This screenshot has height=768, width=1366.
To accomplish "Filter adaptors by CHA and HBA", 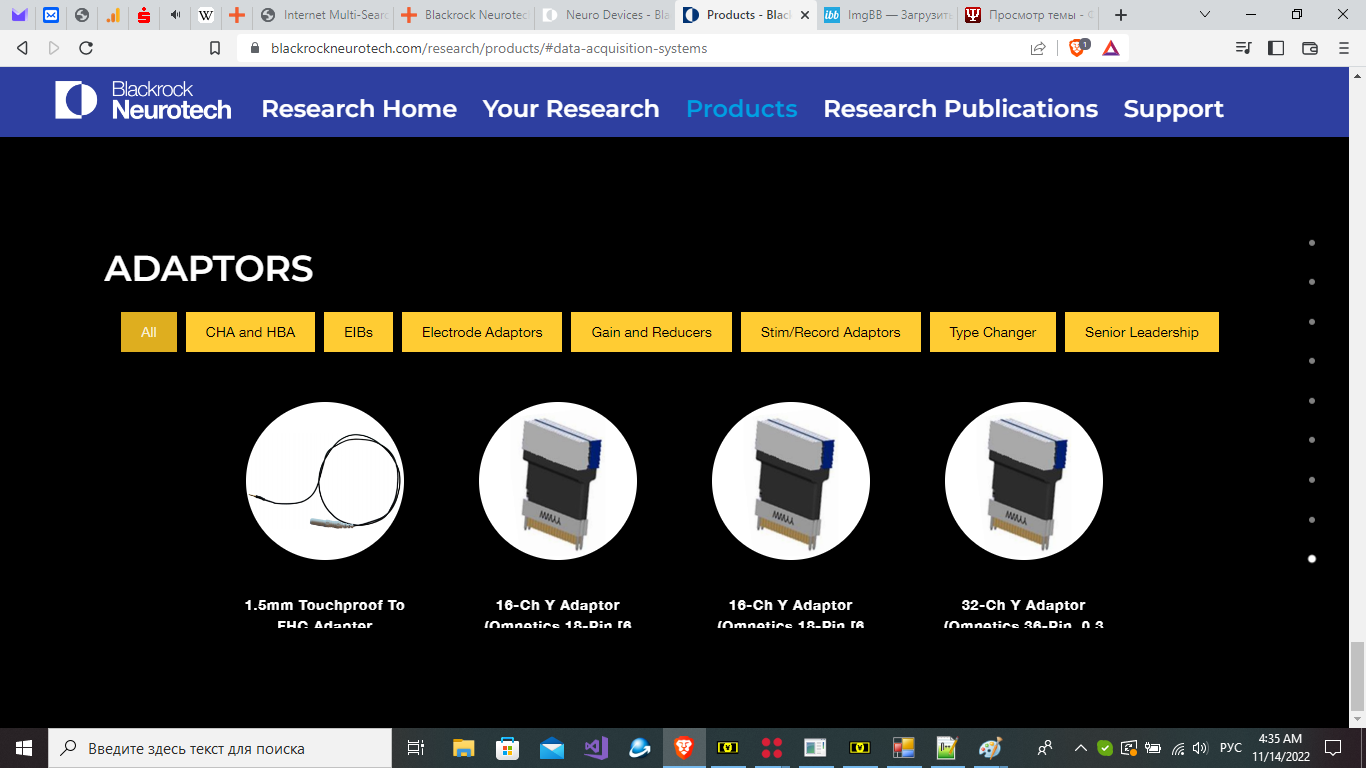I will (250, 332).
